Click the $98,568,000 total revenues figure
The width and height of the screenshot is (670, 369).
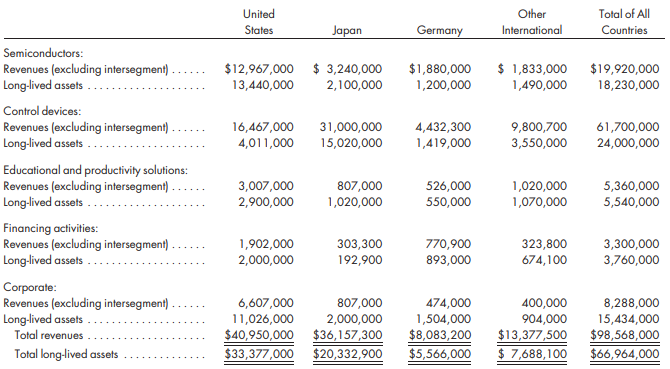625,335
